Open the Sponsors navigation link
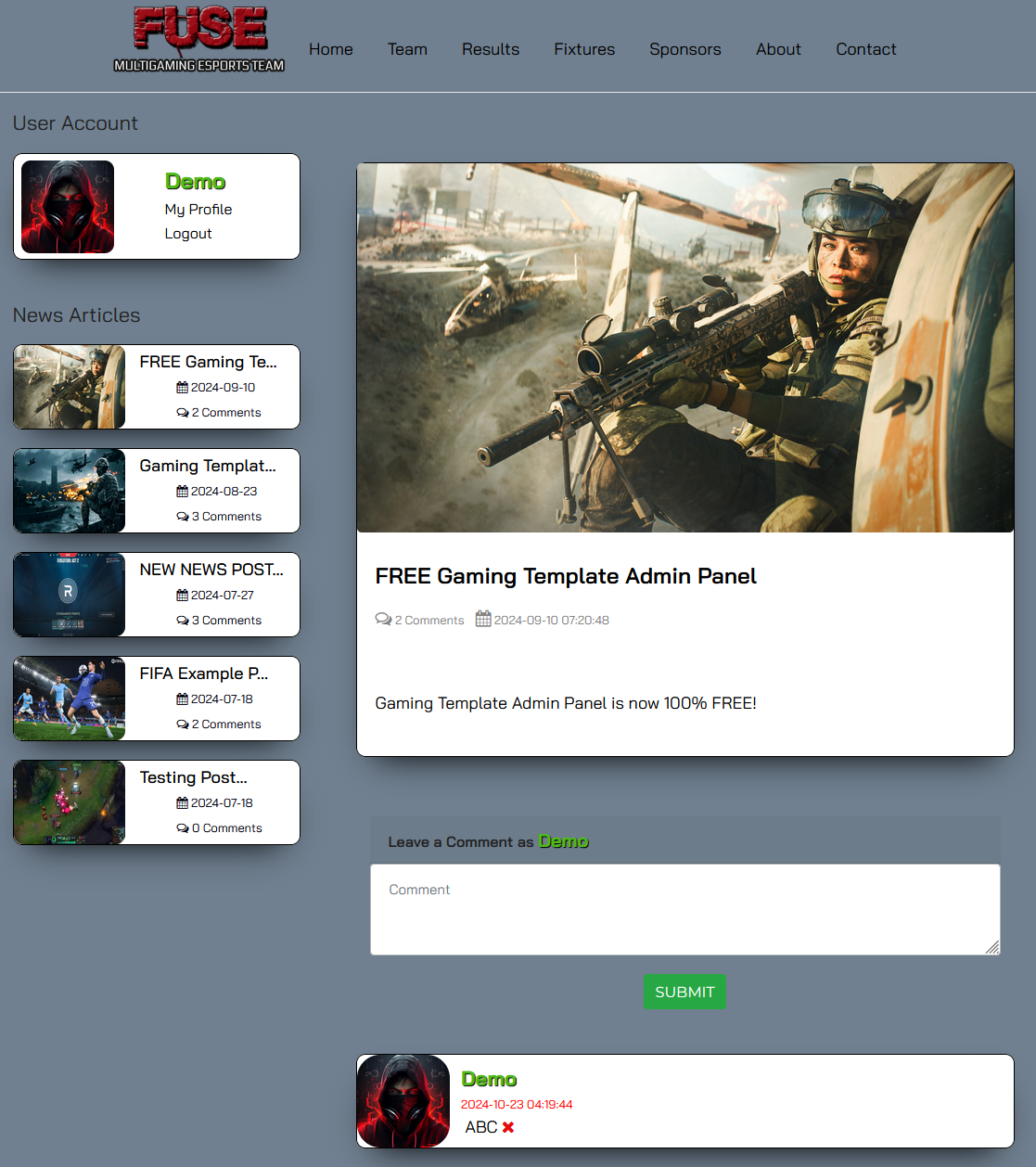This screenshot has height=1167, width=1036. coord(684,49)
